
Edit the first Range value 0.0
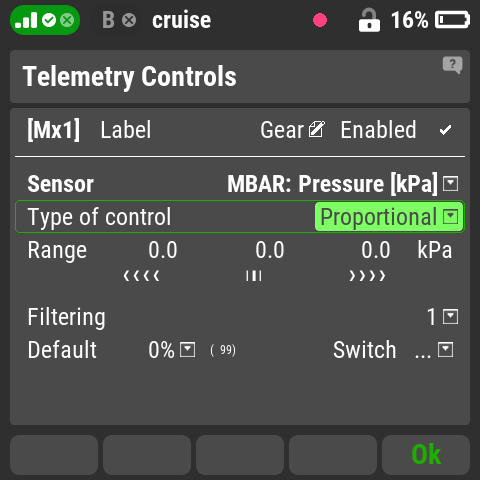pos(163,250)
